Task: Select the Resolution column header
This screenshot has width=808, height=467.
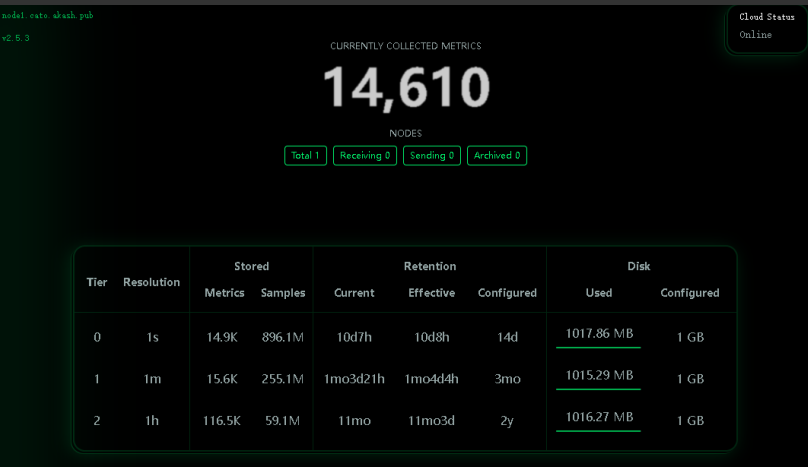Action: coord(152,282)
